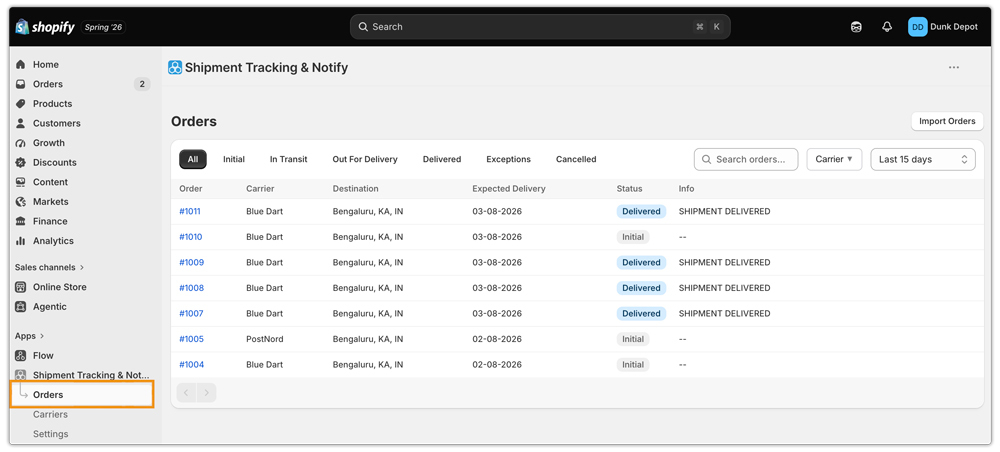Click the DD store avatar
1000x452 pixels.
918,27
